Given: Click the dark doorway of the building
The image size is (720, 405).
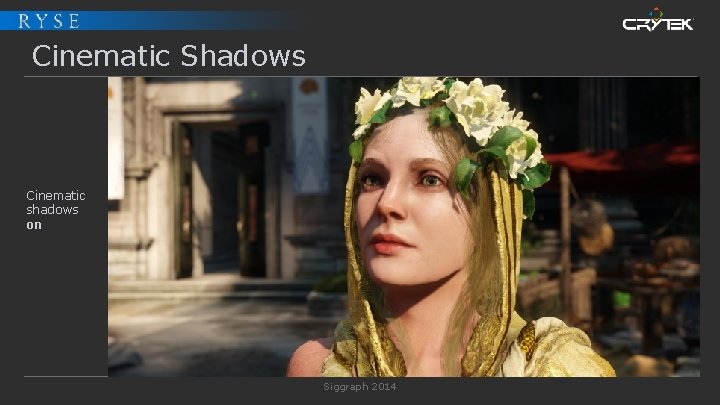Looking at the screenshot, I should [220, 197].
